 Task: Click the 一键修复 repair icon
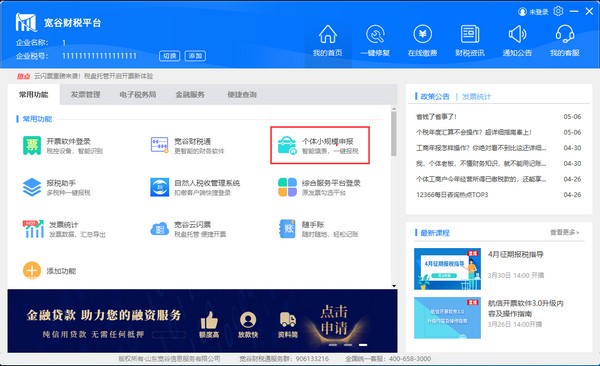(375, 34)
